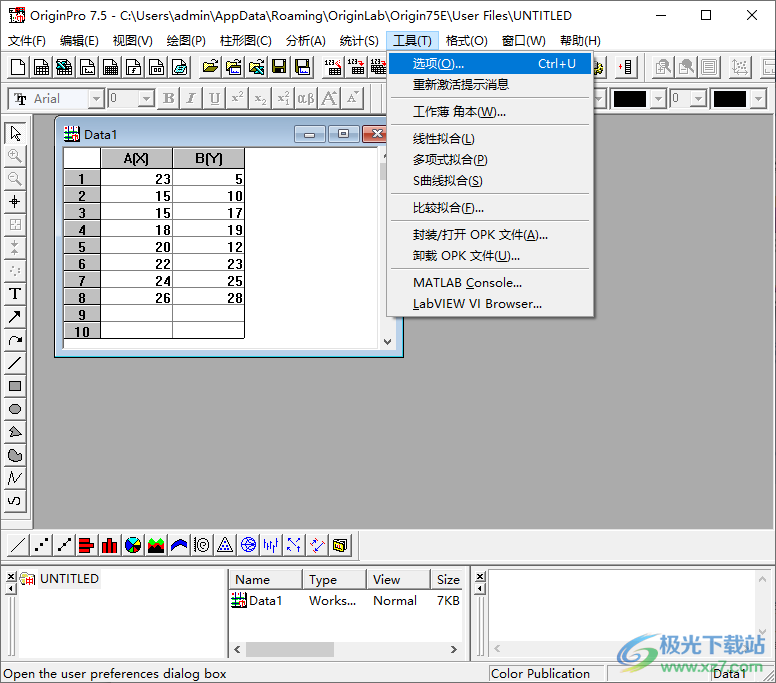Open the font size dropdown
The height and width of the screenshot is (683, 776).
[146, 99]
